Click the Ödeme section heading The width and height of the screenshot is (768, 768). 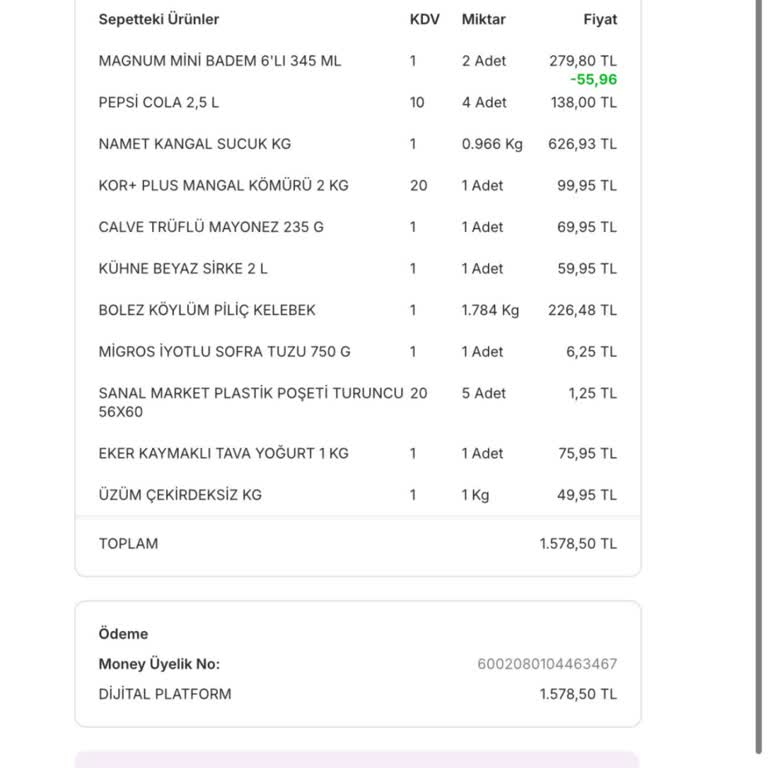(123, 634)
